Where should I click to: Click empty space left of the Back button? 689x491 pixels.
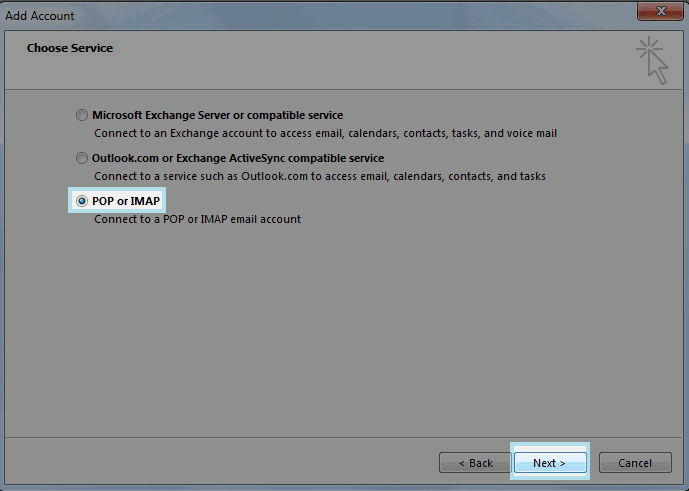pos(220,463)
